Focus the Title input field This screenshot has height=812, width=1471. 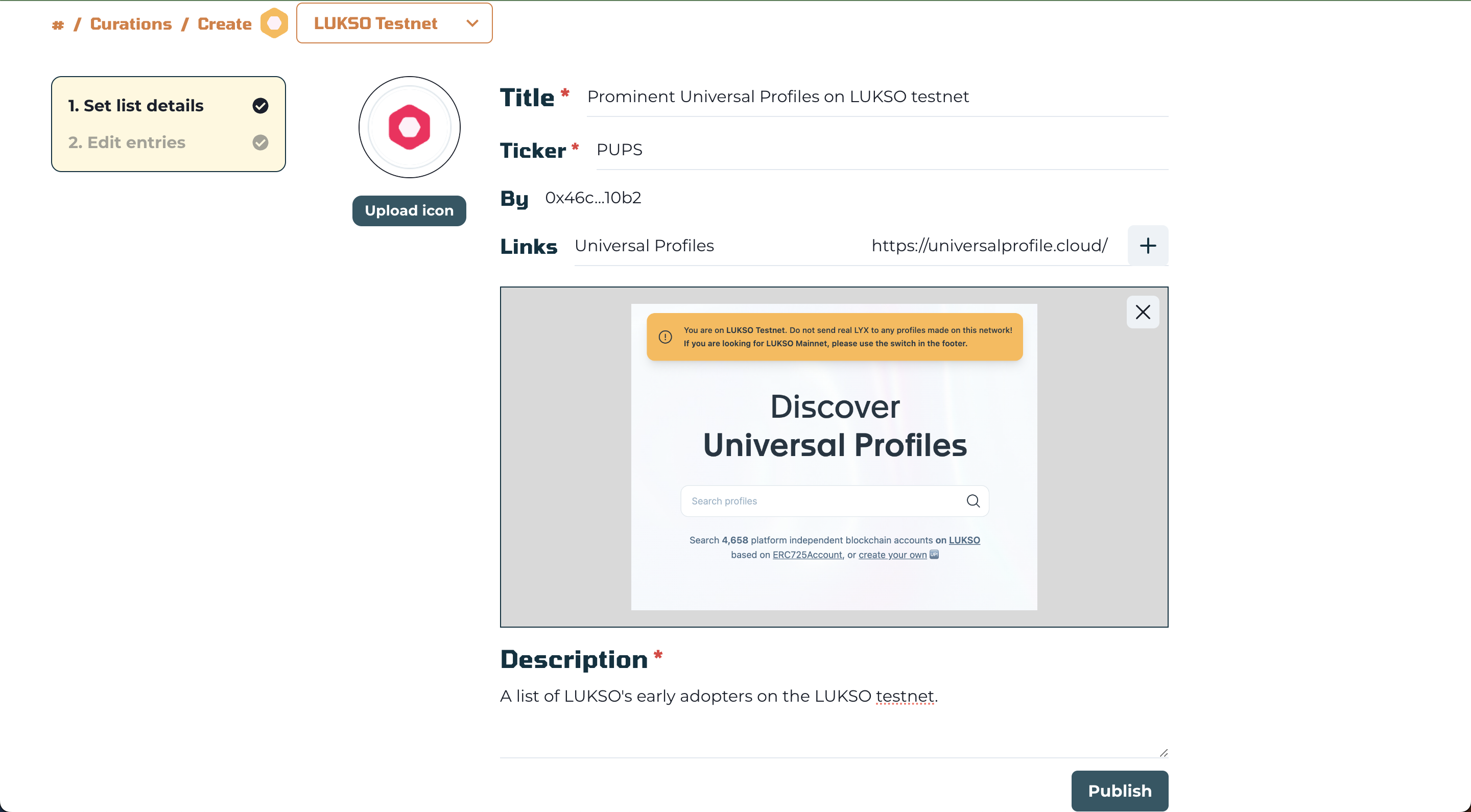click(x=877, y=97)
